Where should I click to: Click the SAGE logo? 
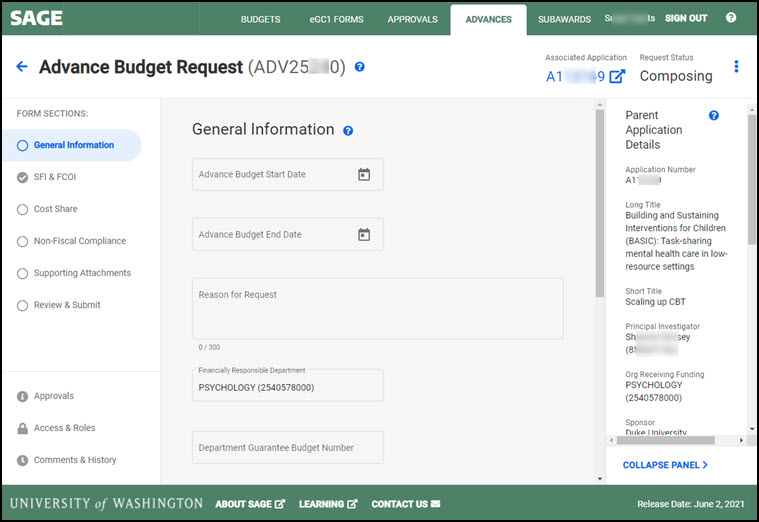pyautogui.click(x=36, y=18)
